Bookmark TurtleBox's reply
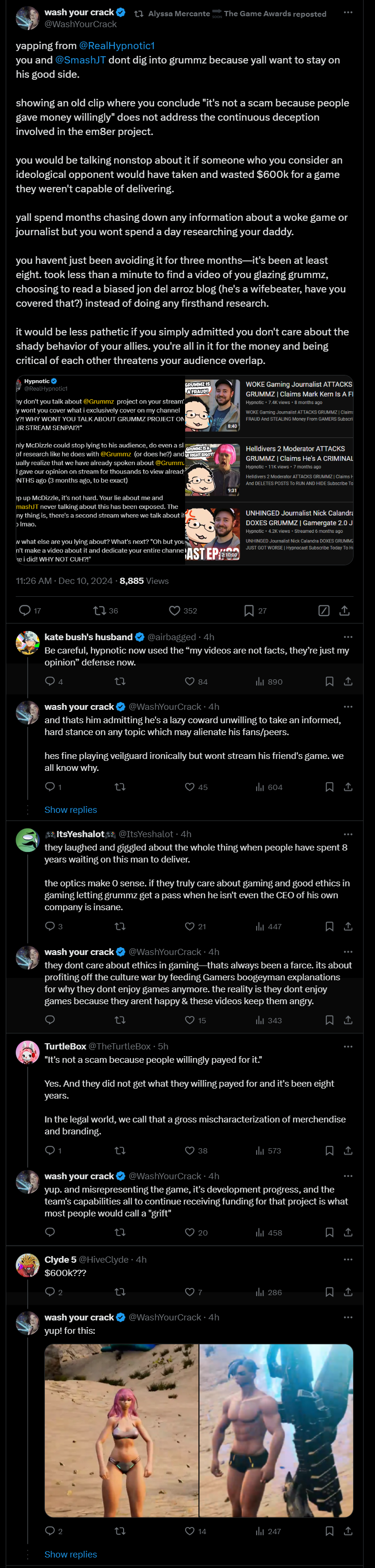The width and height of the screenshot is (375, 1568). point(329,1151)
